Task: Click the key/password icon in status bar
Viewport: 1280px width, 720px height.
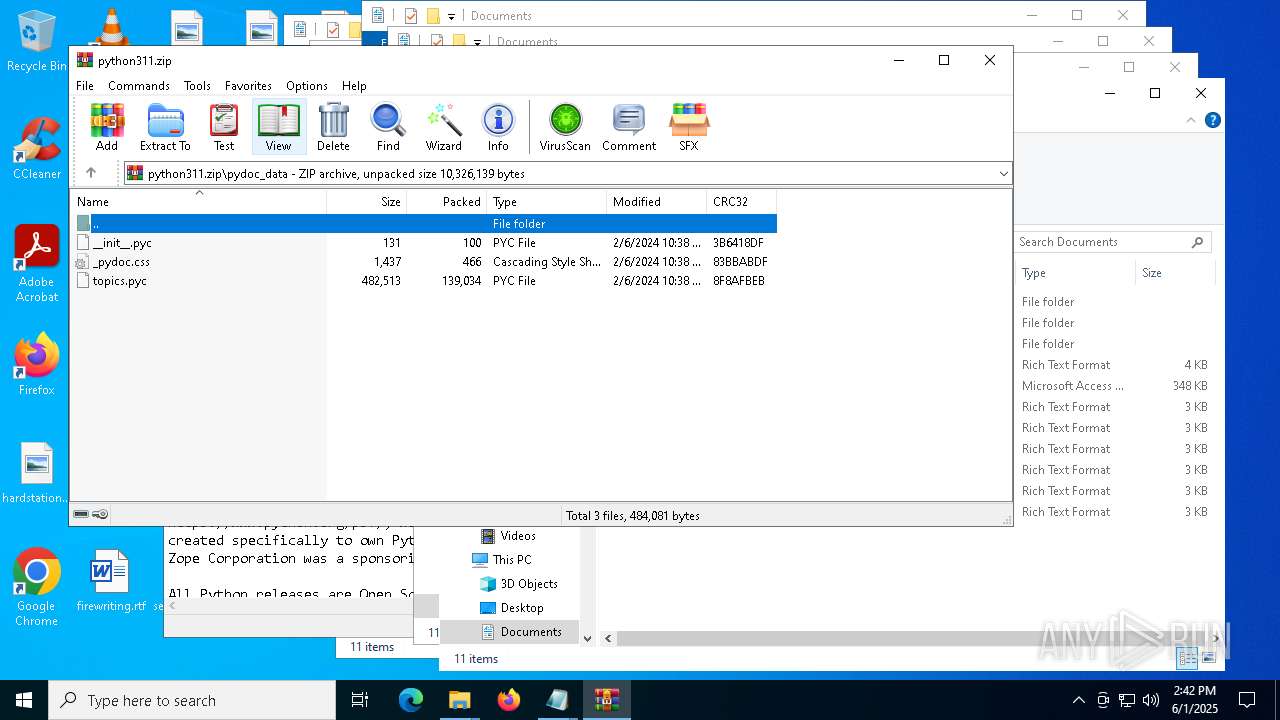Action: 100,514
